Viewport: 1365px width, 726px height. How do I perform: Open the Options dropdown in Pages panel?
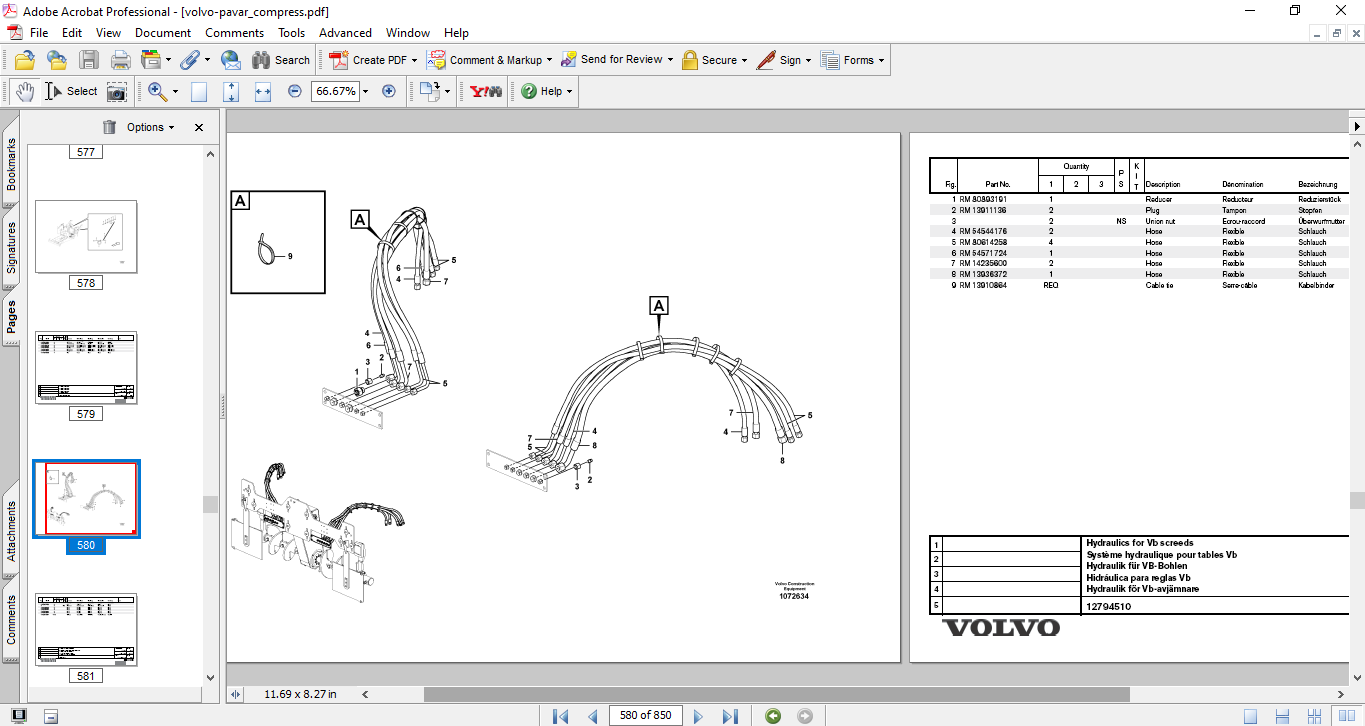(x=150, y=127)
